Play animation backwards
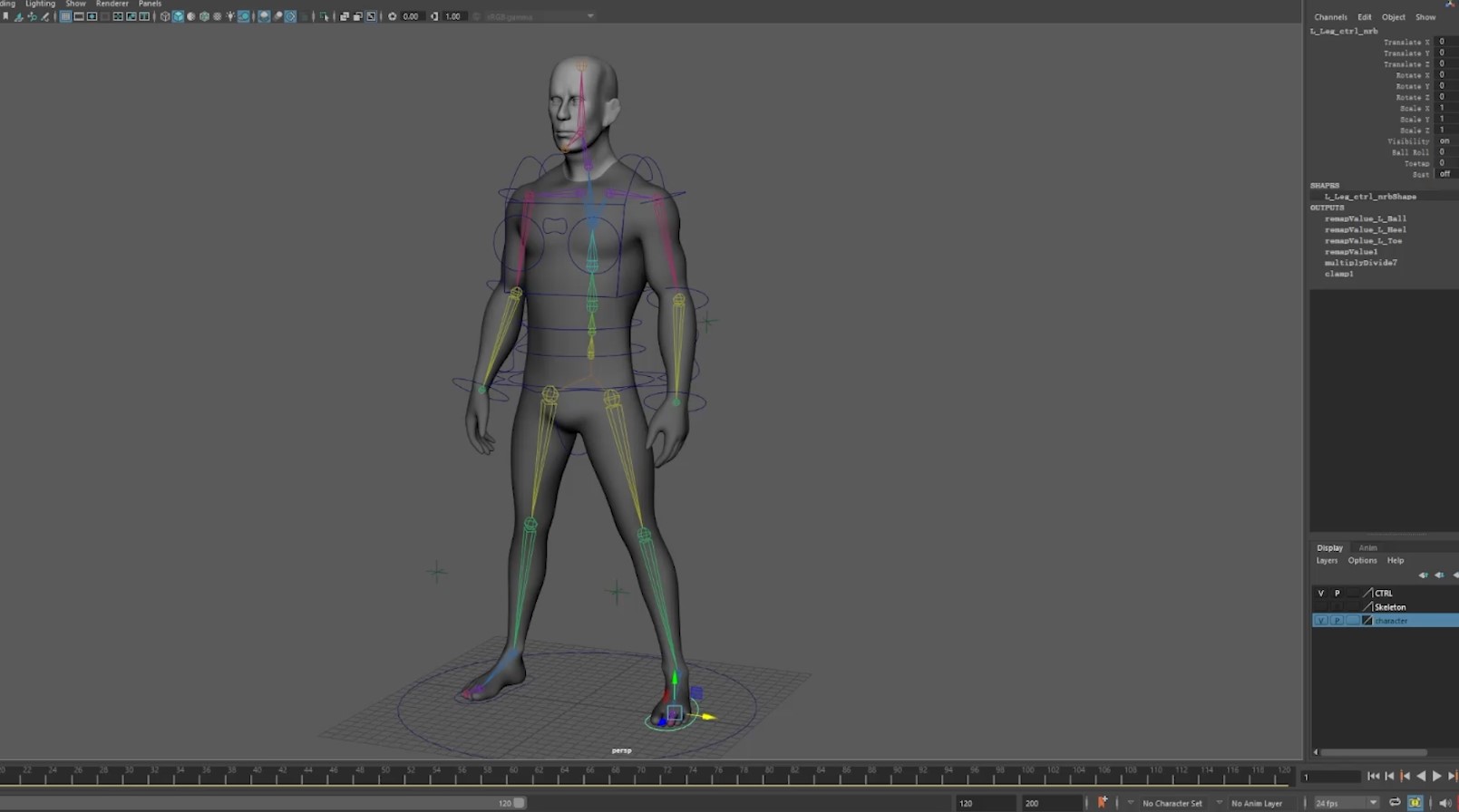 click(x=1421, y=776)
